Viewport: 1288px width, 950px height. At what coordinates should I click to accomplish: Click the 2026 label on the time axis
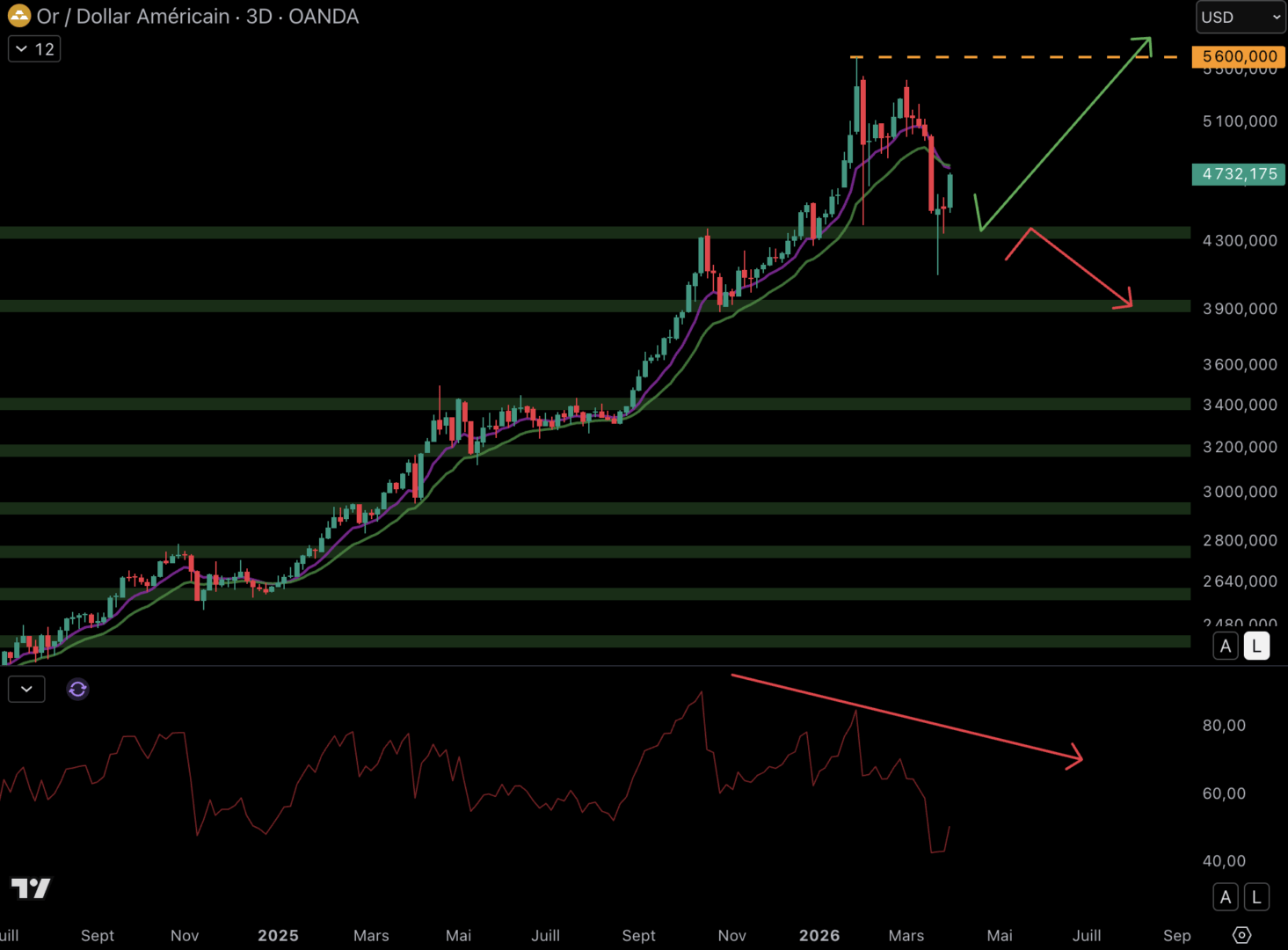(x=819, y=935)
